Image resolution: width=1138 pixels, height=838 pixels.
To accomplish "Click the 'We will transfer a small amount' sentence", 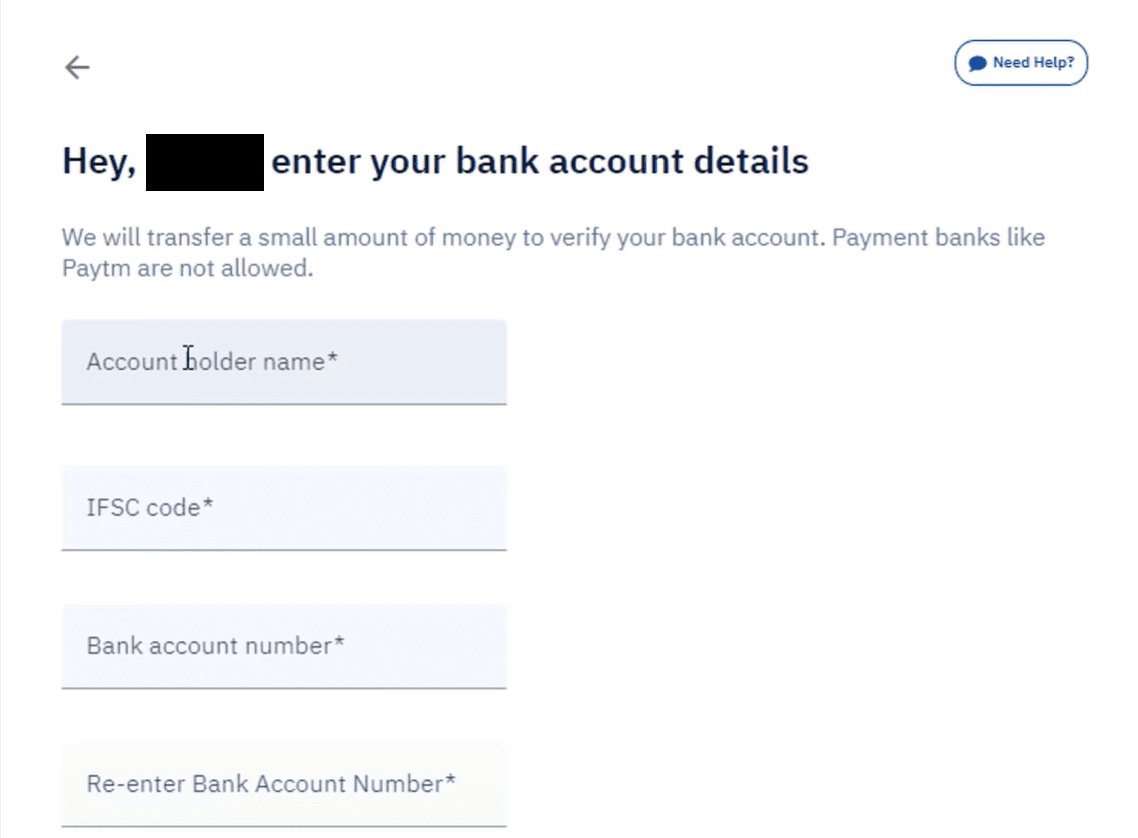I will [300, 239].
